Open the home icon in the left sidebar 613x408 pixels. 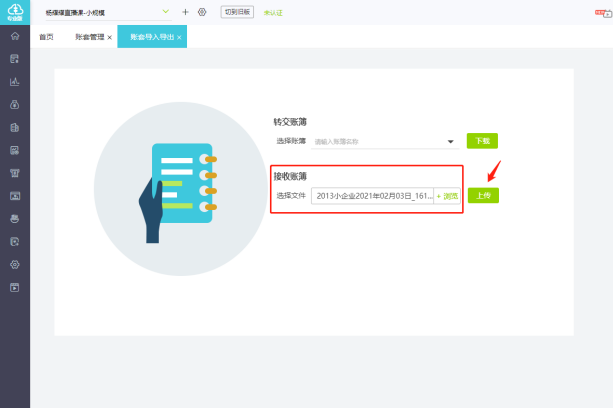(x=15, y=36)
